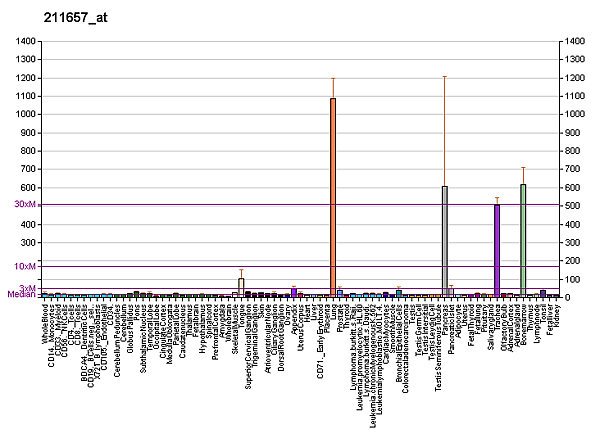Click the small white Tongue bar
The image size is (600, 434).
click(241, 287)
